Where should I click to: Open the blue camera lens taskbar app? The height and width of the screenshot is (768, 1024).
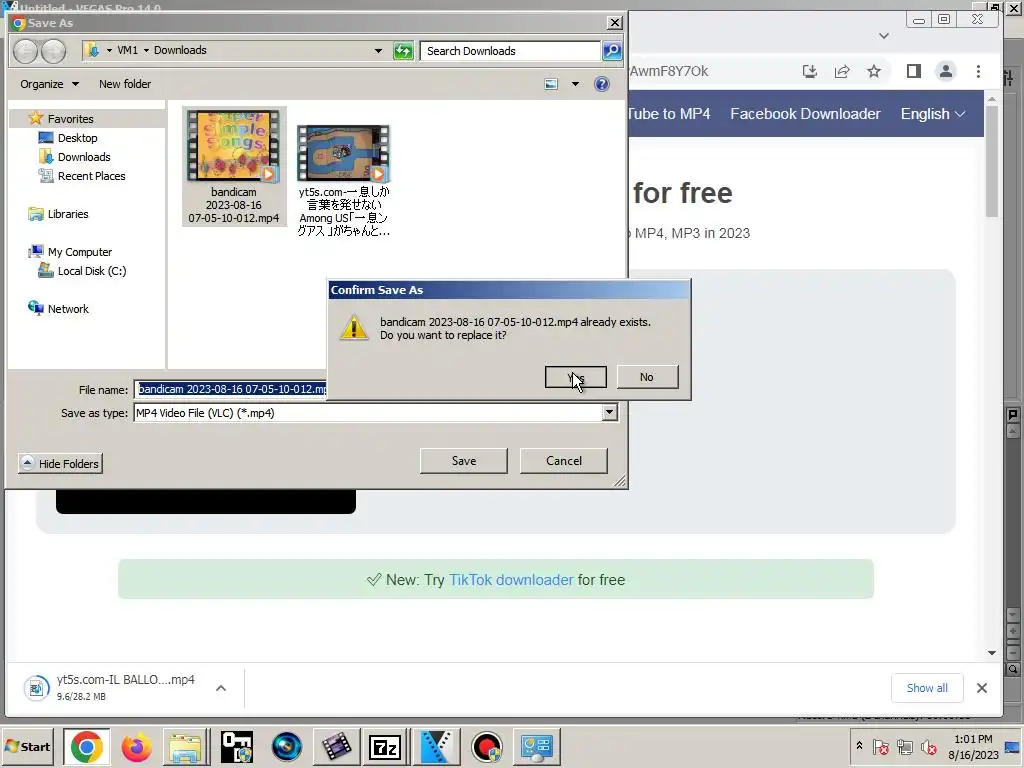286,747
